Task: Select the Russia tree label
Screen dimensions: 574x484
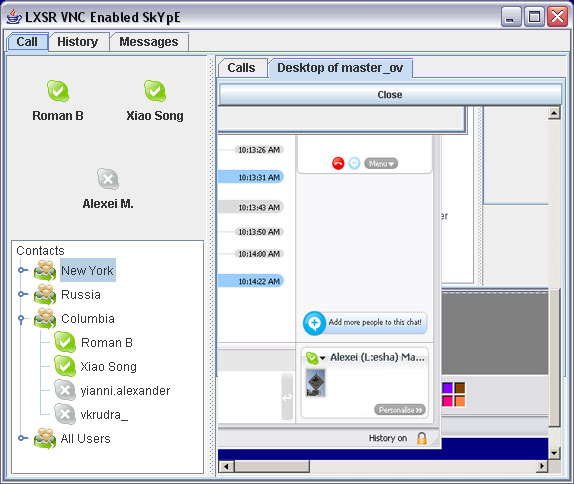Action: [81, 294]
